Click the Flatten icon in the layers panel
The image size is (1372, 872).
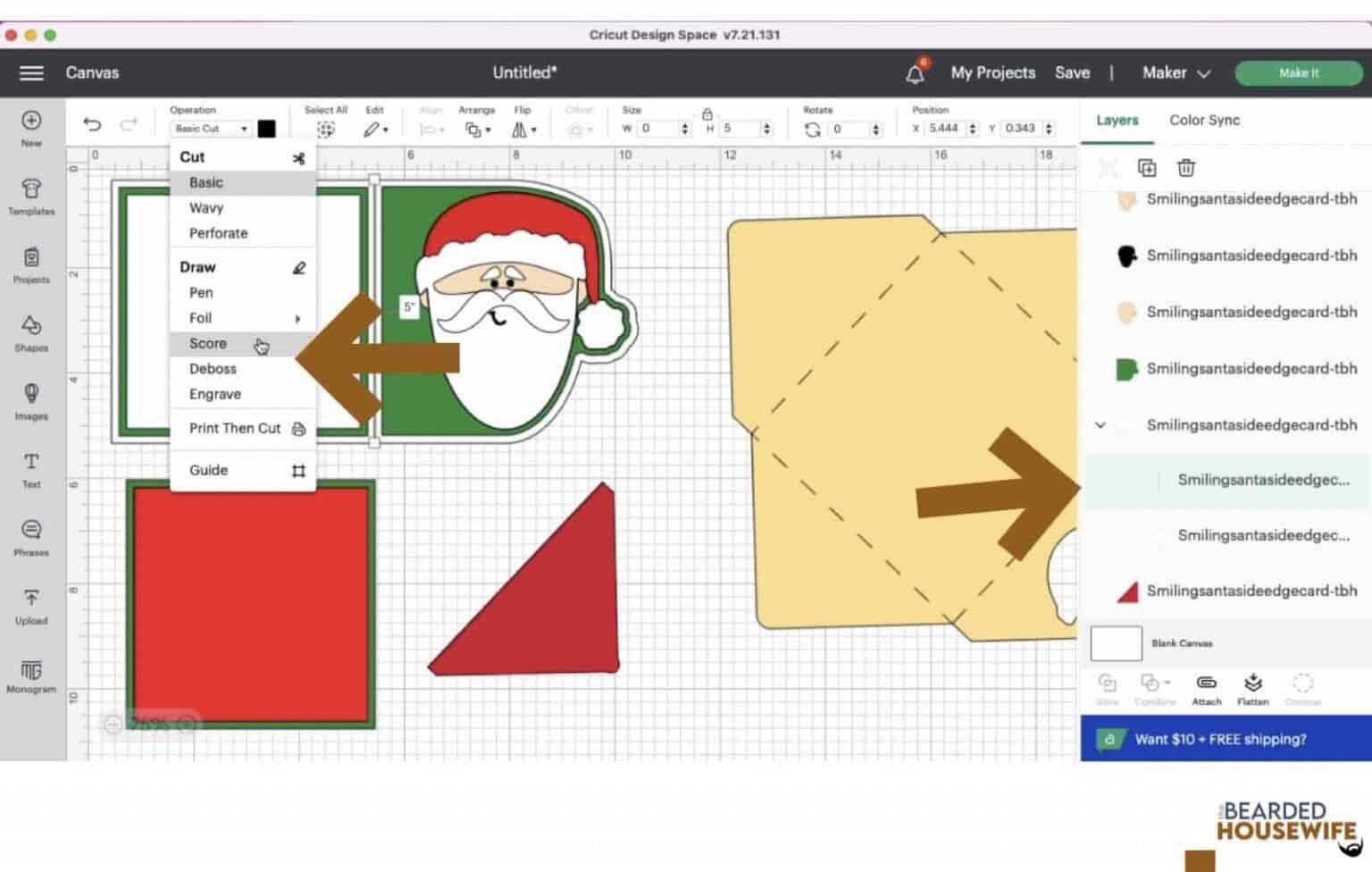(x=1253, y=687)
